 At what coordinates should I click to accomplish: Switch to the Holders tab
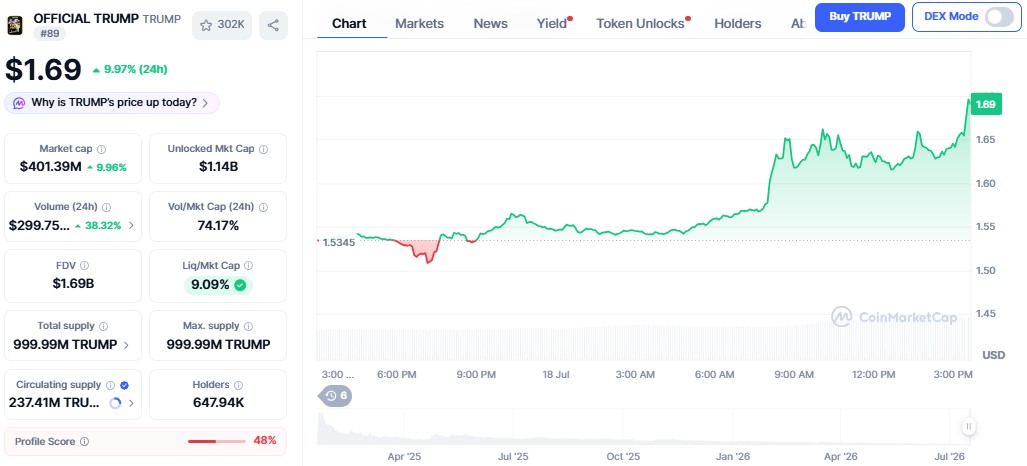(x=738, y=24)
